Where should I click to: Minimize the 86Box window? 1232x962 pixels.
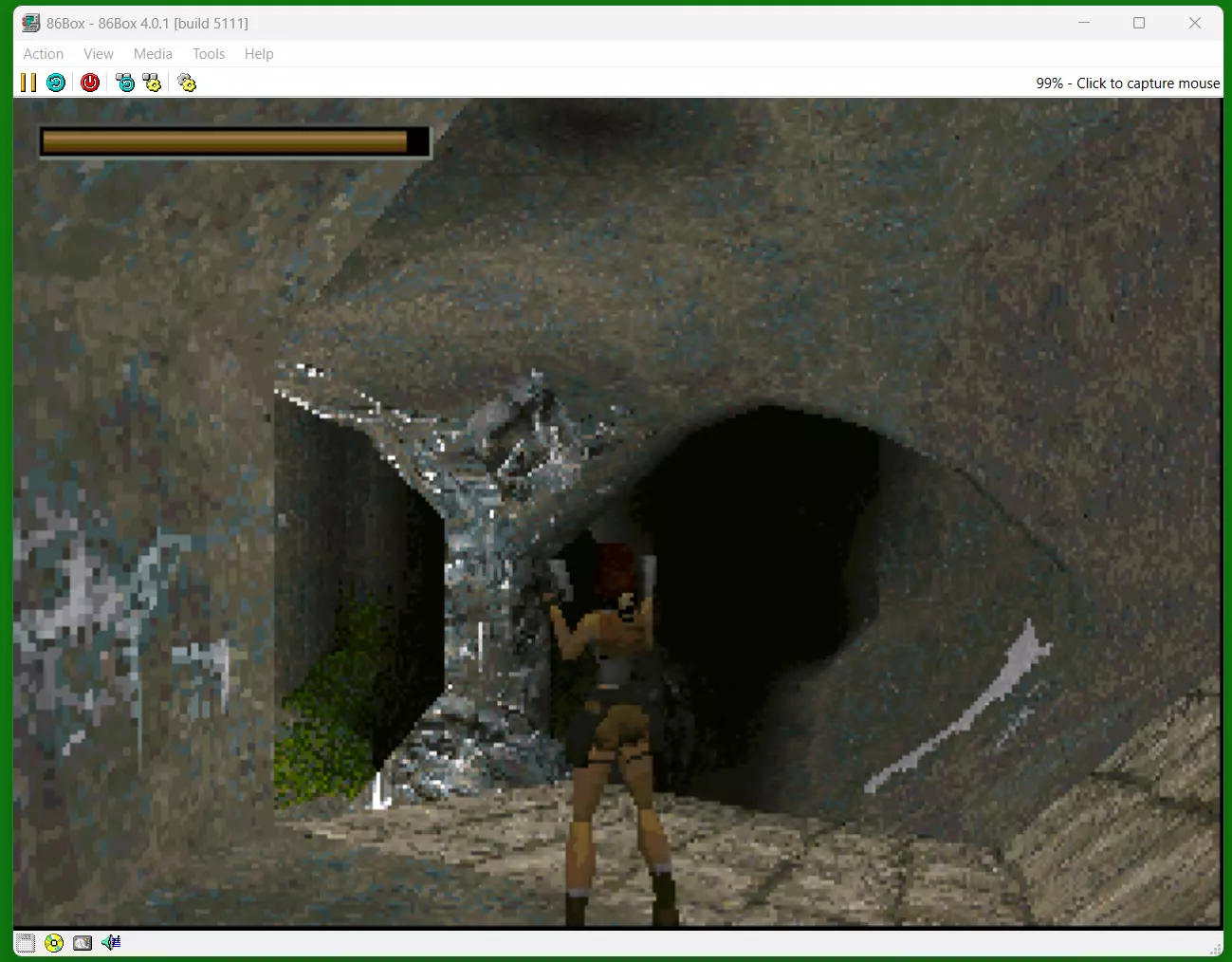(1084, 23)
